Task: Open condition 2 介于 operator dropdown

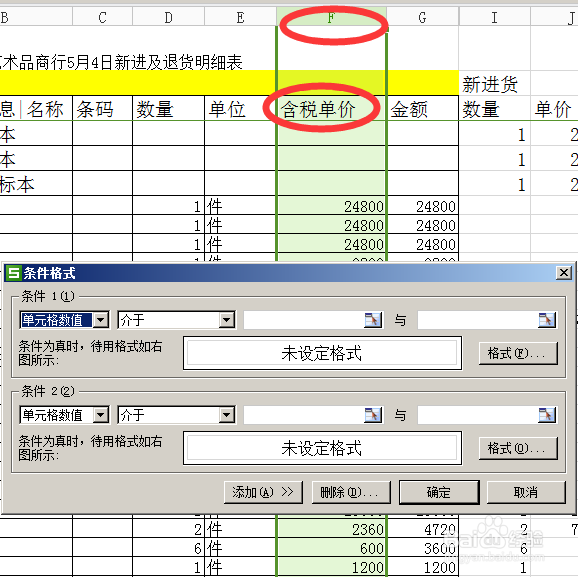Action: click(x=227, y=415)
